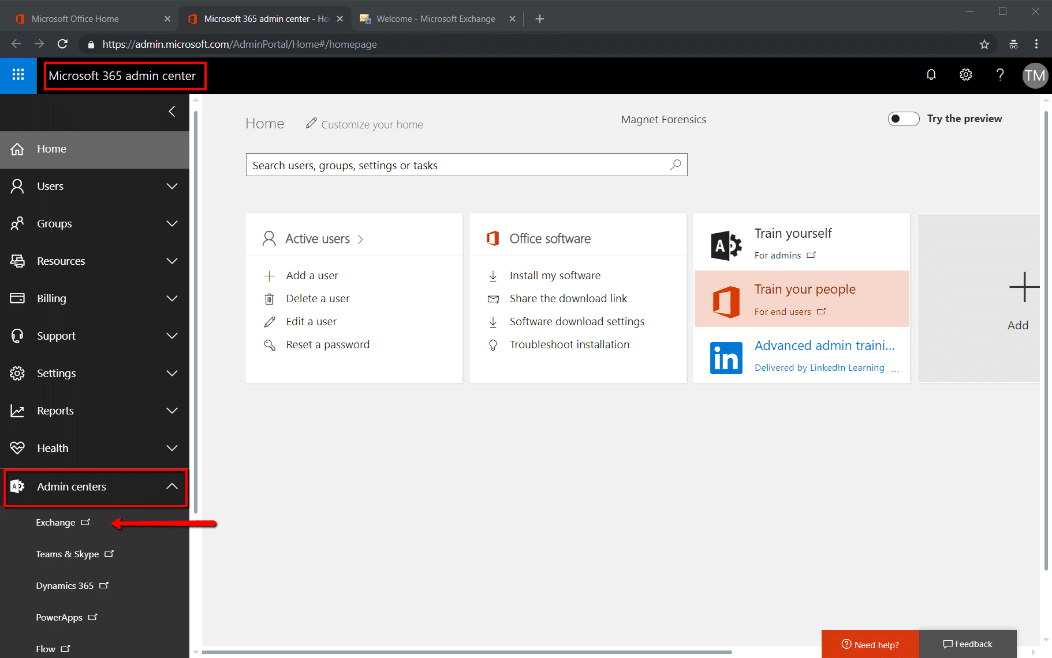The height and width of the screenshot is (658, 1052).
Task: Open the settings gear in the header
Action: 965,75
